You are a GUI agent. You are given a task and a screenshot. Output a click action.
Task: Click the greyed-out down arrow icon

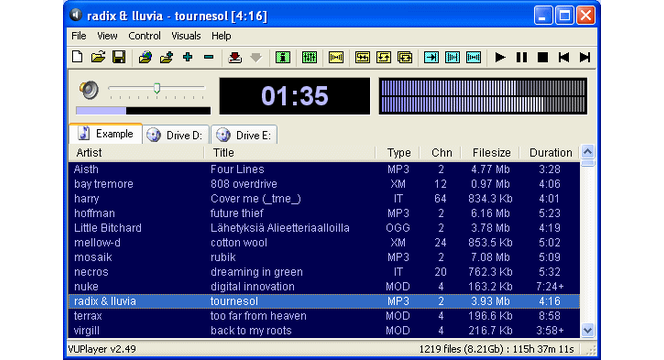[x=256, y=57]
